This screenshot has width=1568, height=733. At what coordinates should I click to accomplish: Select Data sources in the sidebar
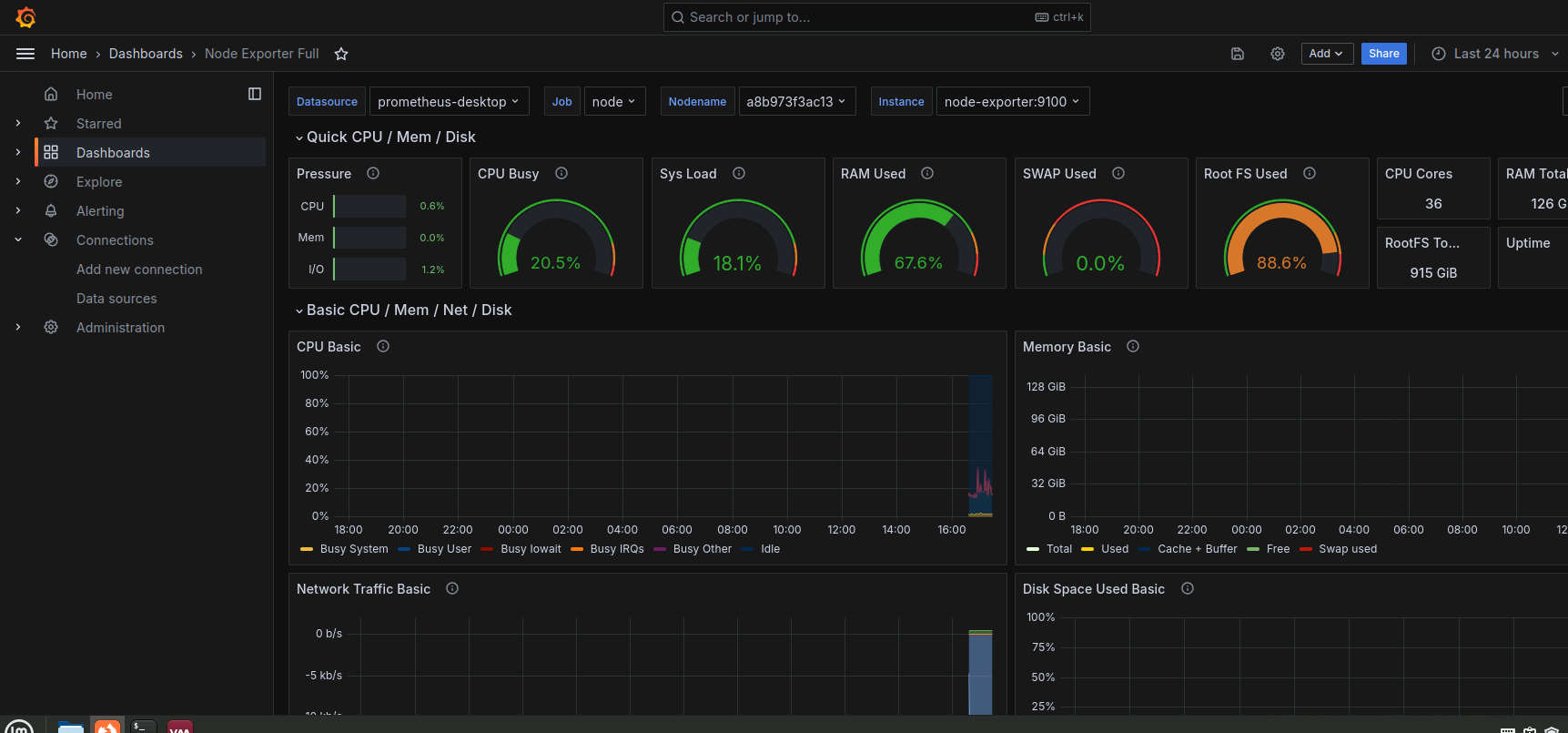[116, 299]
